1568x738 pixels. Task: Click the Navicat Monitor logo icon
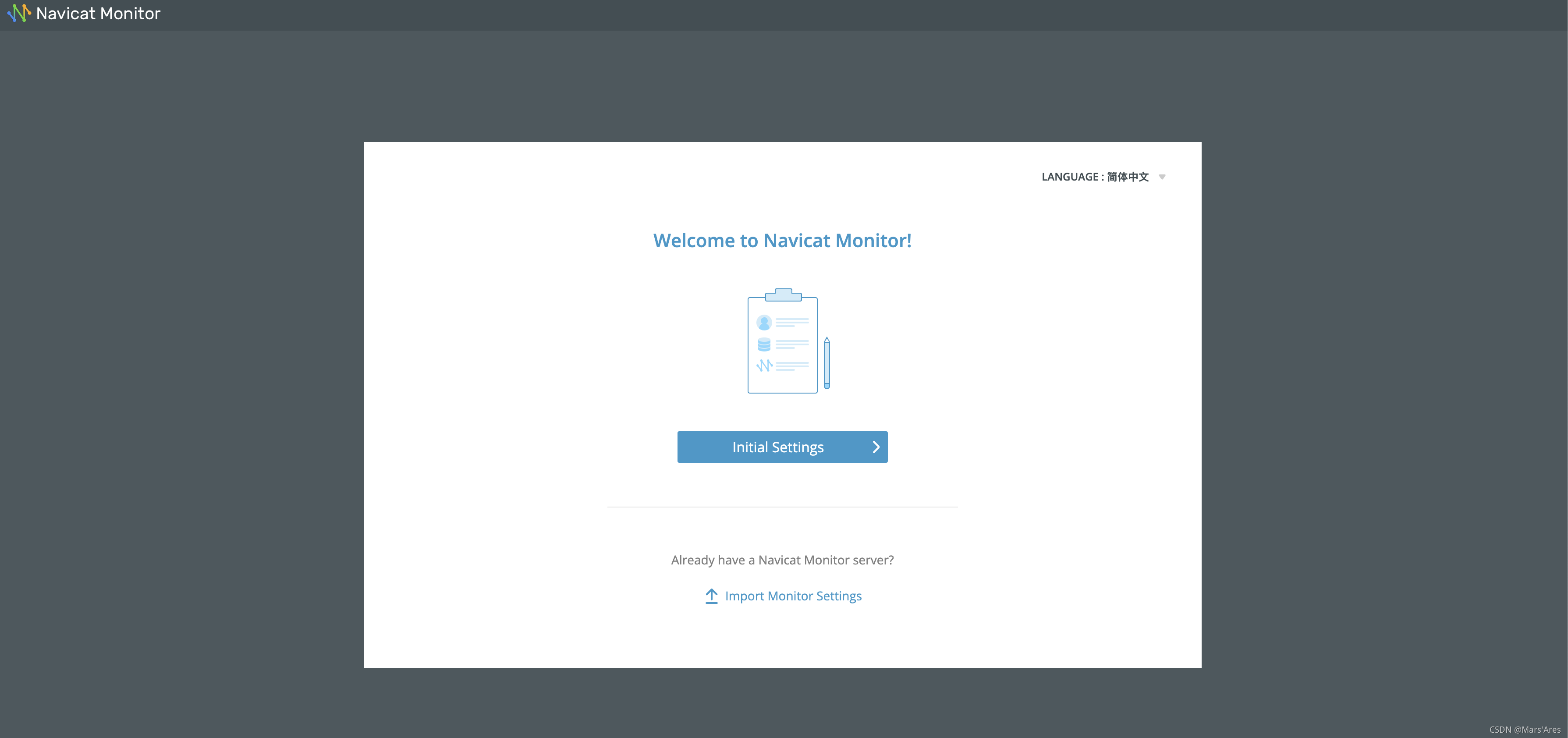19,14
